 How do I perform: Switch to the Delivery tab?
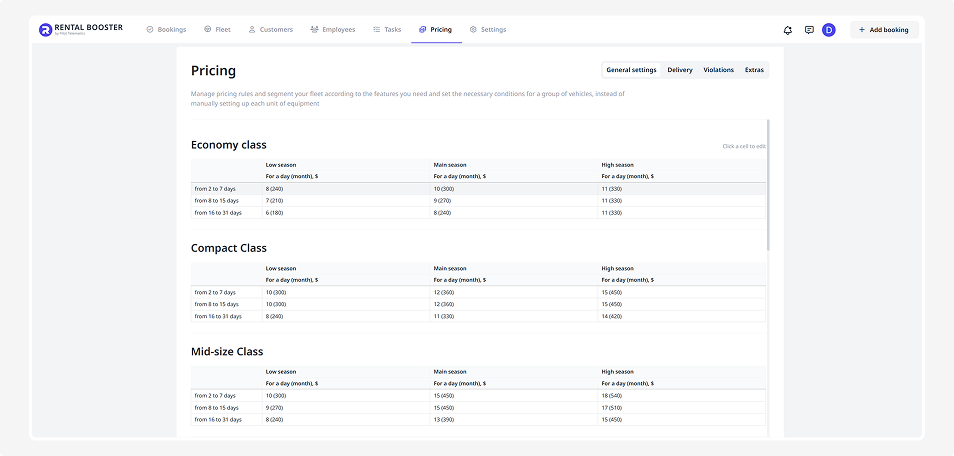pos(680,70)
